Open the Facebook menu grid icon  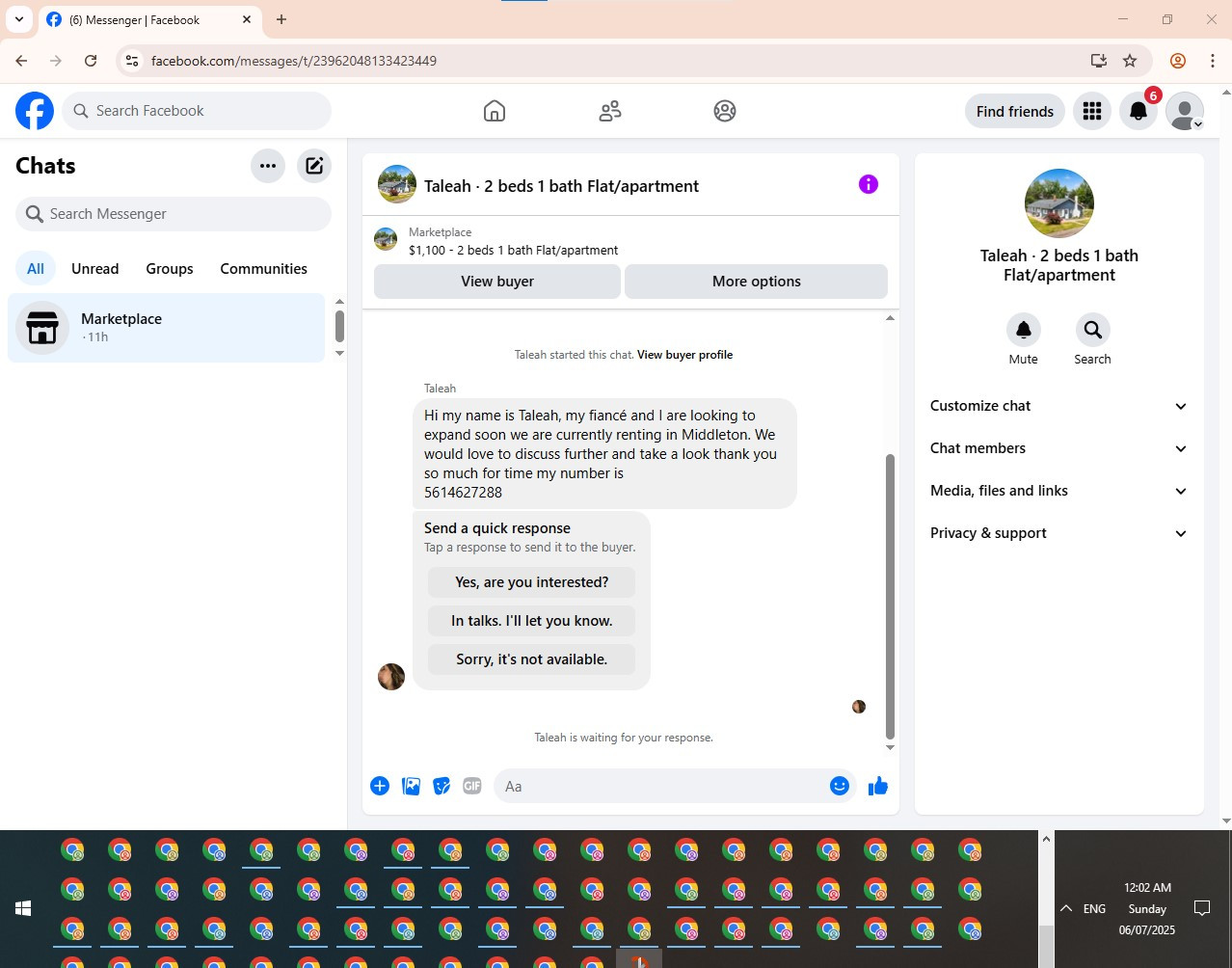1092,111
